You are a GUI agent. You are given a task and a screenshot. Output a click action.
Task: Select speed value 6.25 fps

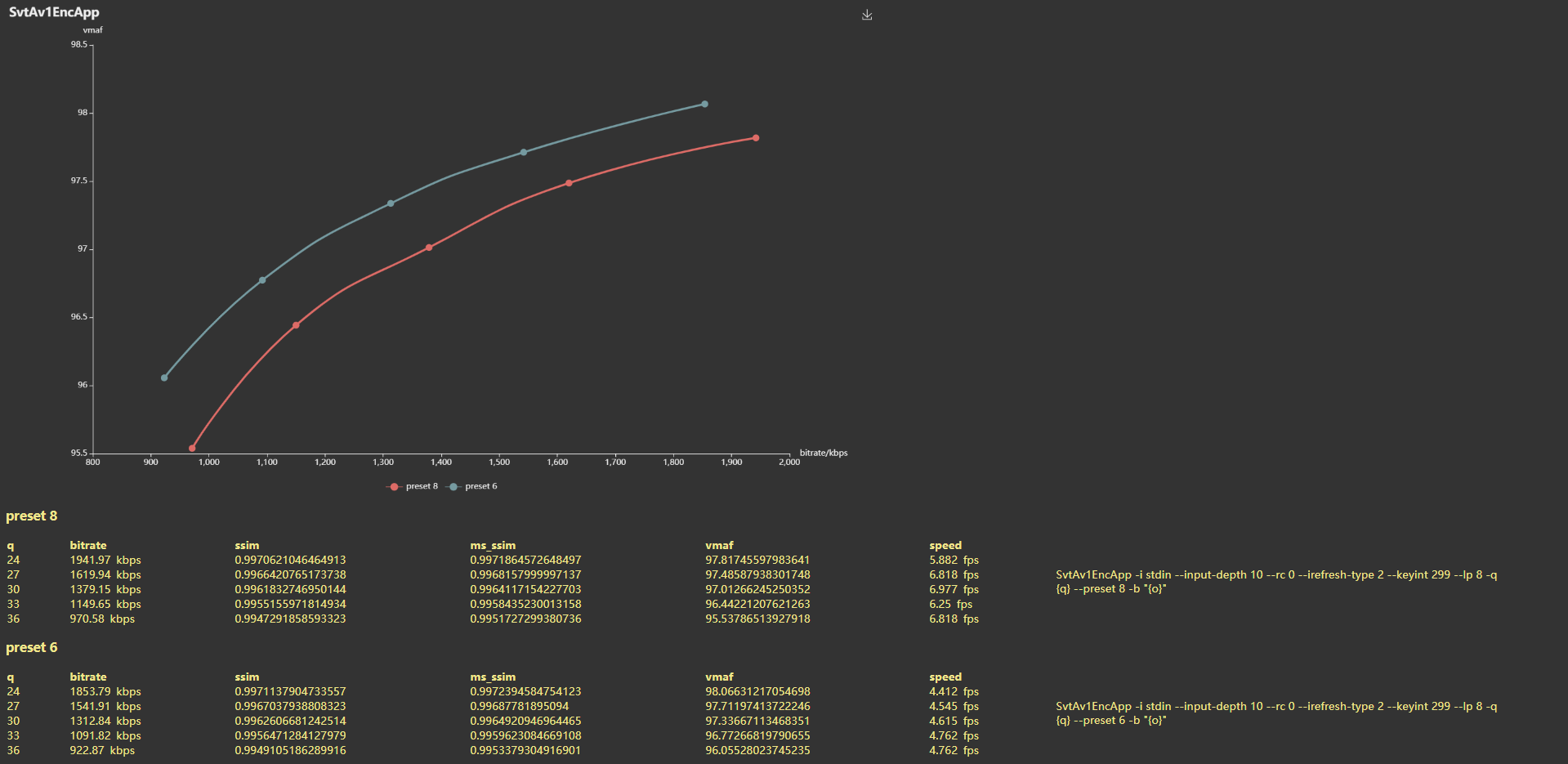pyautogui.click(x=950, y=604)
